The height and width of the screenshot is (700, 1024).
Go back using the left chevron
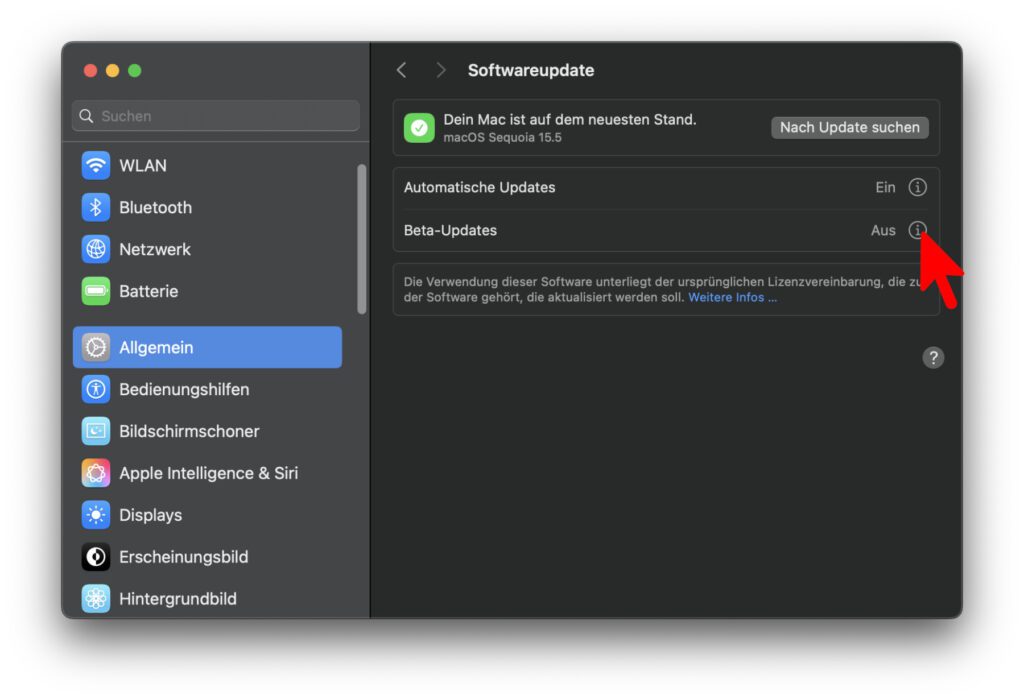tap(402, 70)
